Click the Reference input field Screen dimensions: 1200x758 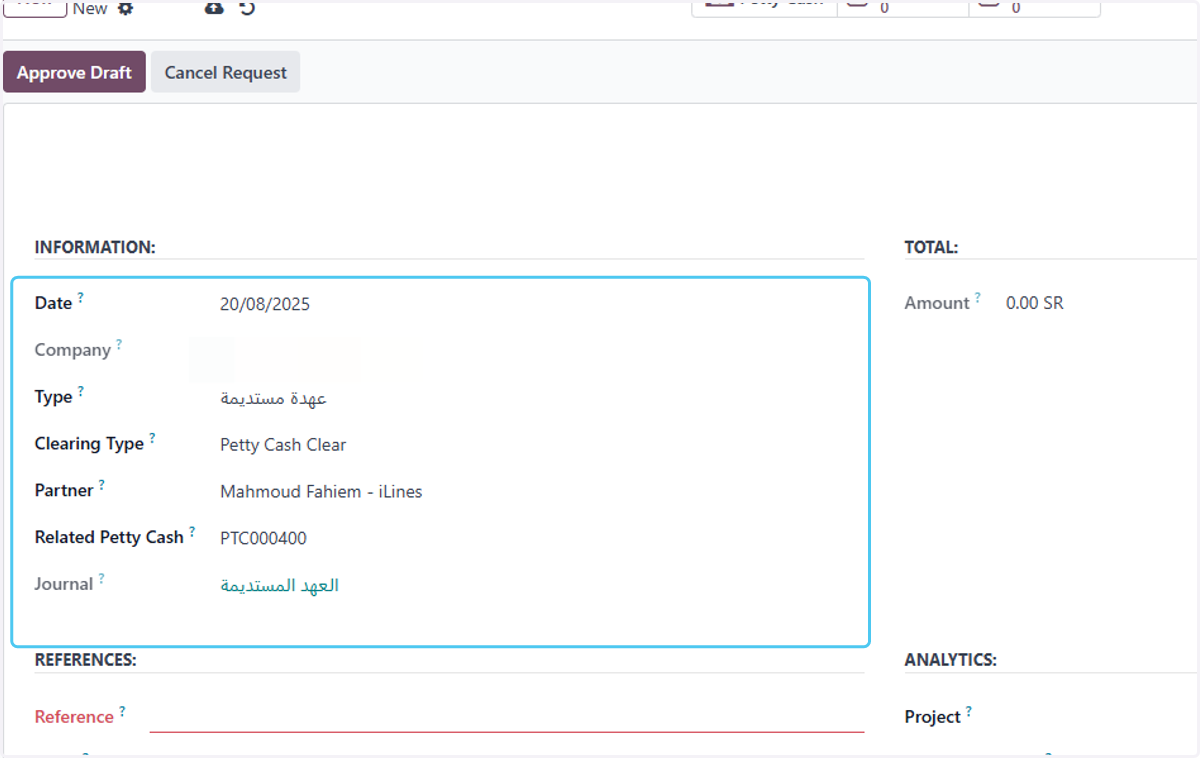pos(507,717)
